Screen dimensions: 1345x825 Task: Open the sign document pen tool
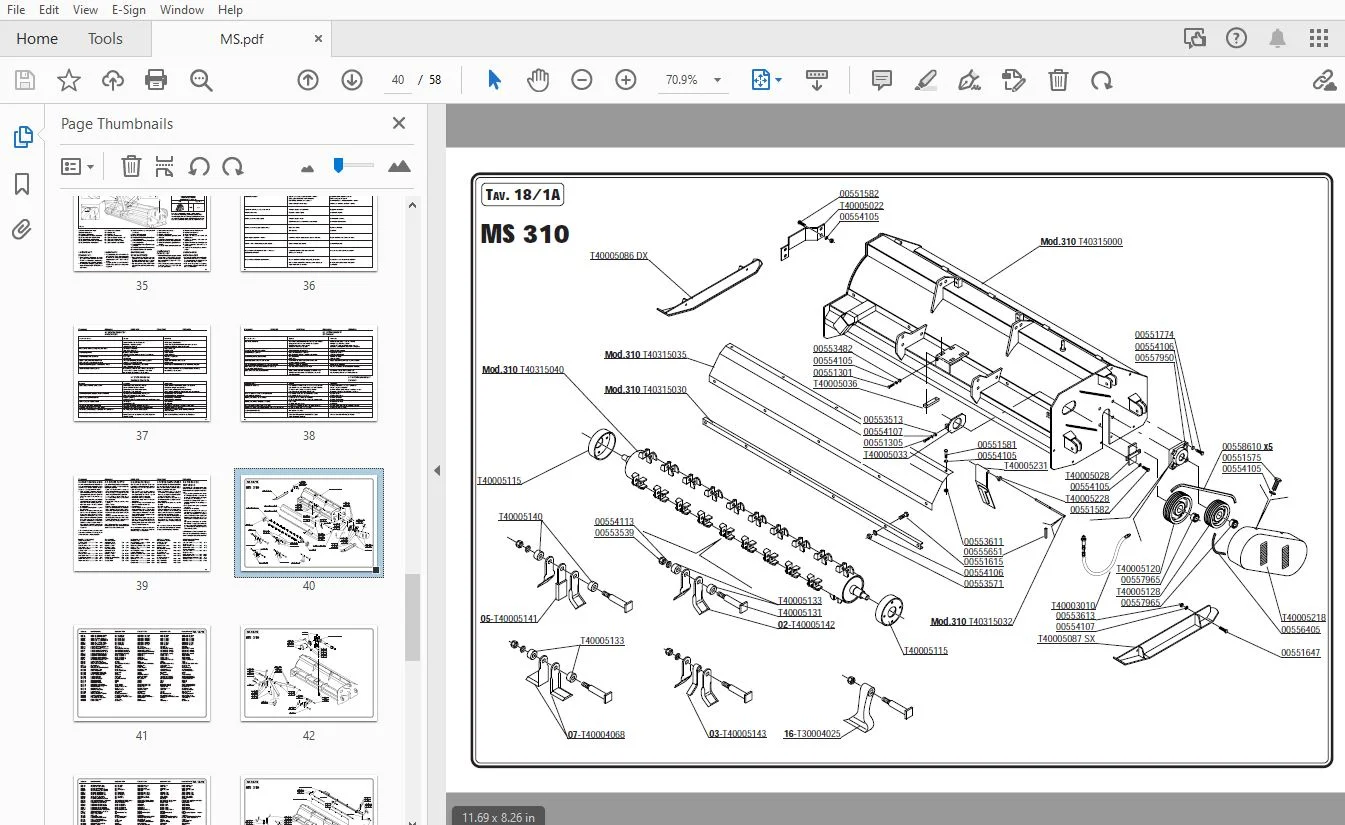coord(970,80)
